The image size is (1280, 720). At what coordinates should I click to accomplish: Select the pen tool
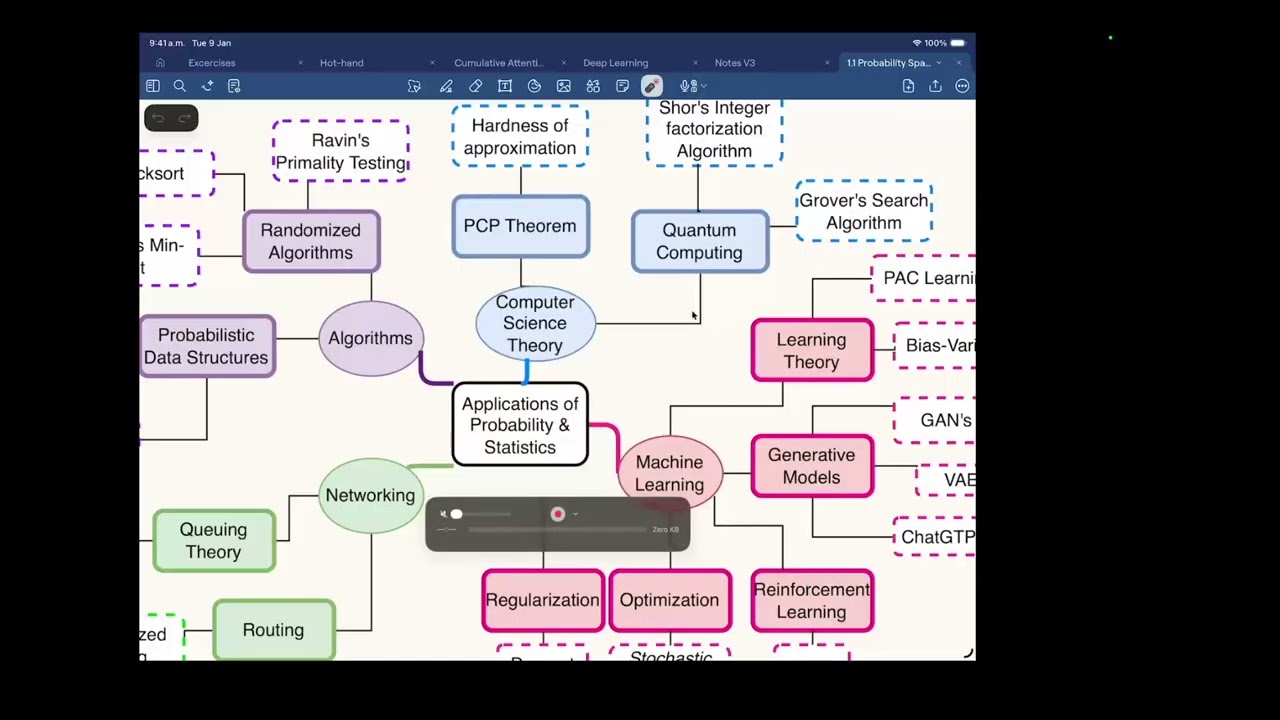coord(446,86)
